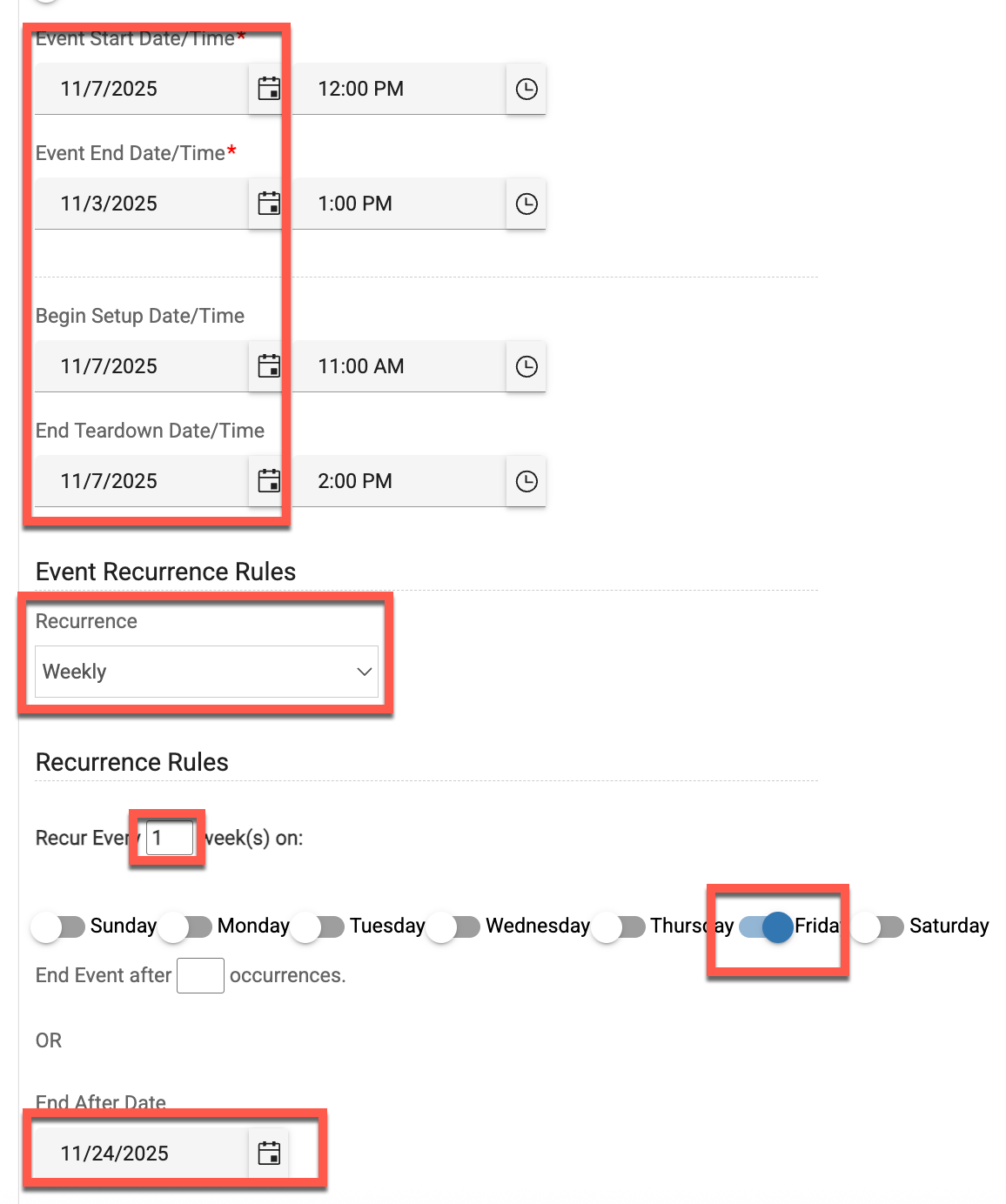Open calendar picker for End After Date
Image resolution: width=1006 pixels, height=1204 pixels.
[269, 1154]
